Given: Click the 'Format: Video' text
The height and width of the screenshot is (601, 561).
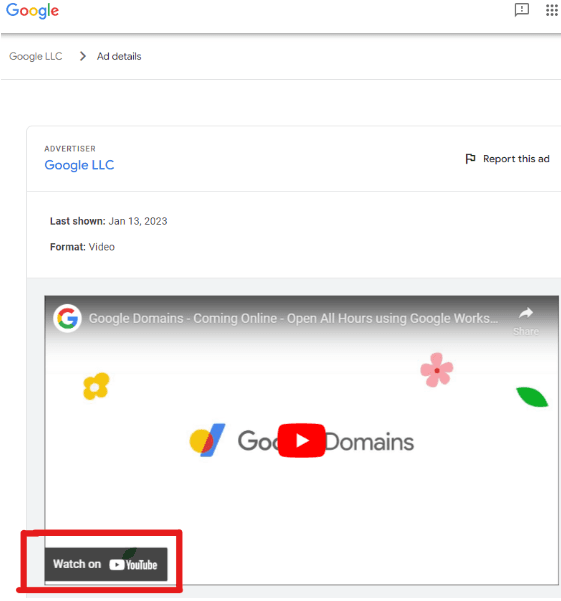Looking at the screenshot, I should click(x=82, y=247).
